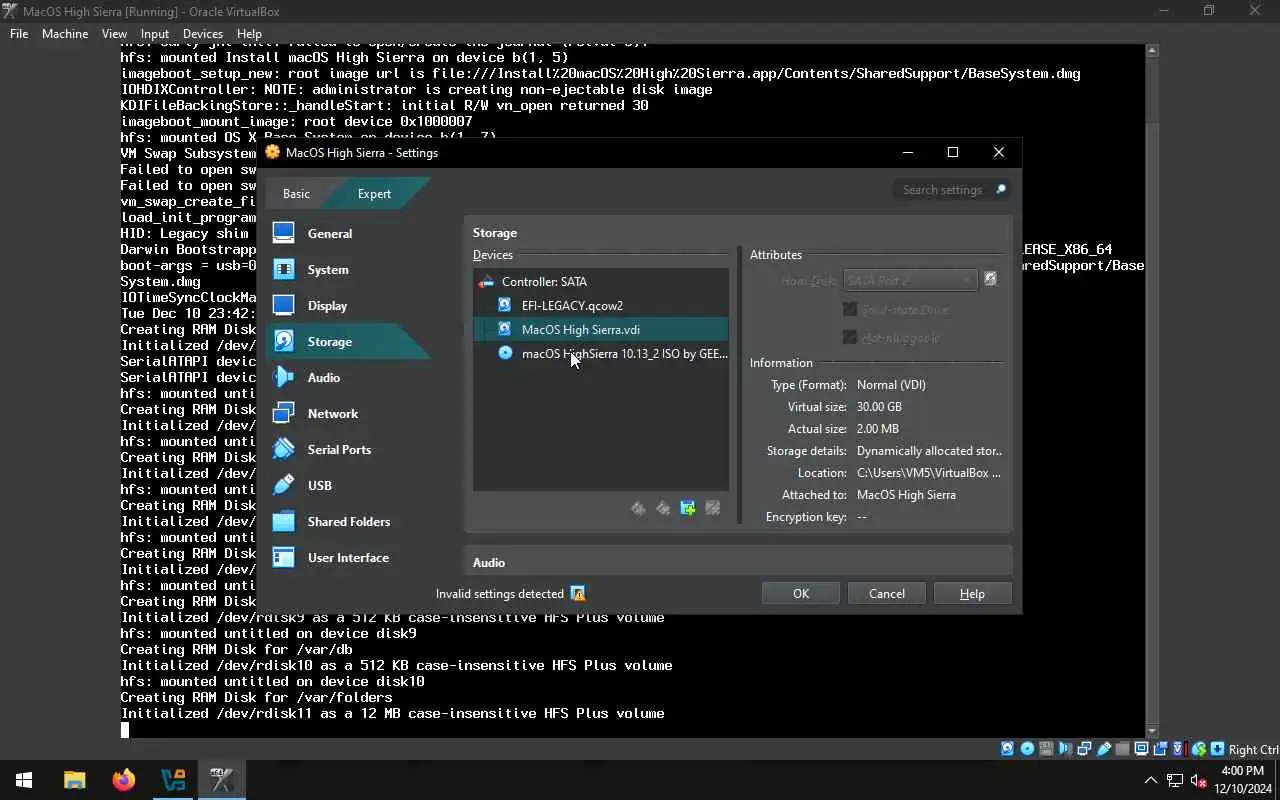Image resolution: width=1280 pixels, height=800 pixels.
Task: Open the System settings category
Action: point(348,269)
